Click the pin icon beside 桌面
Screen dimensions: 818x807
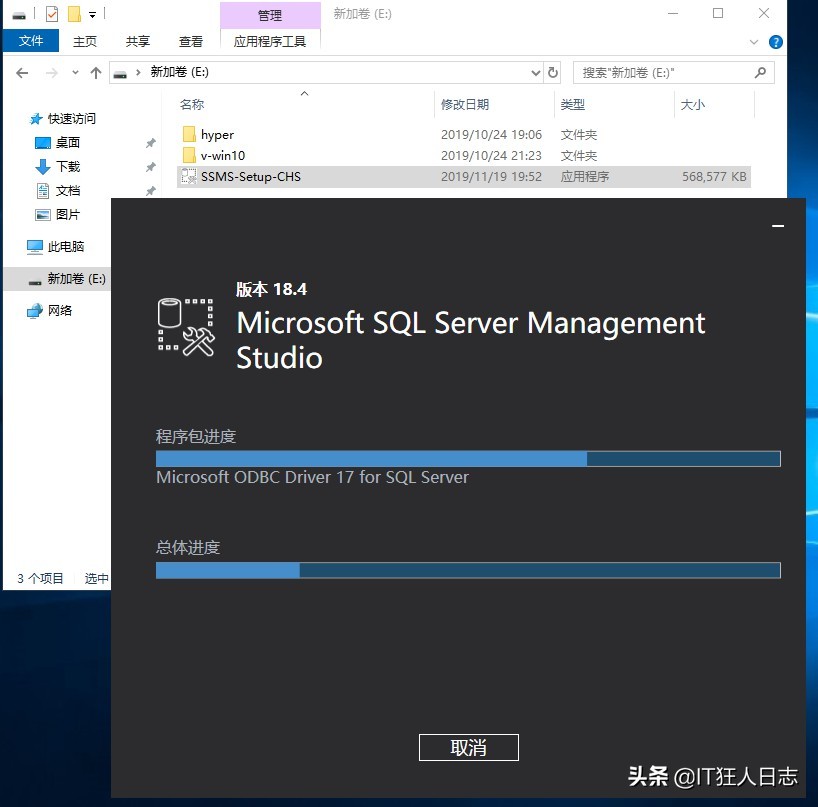click(151, 143)
